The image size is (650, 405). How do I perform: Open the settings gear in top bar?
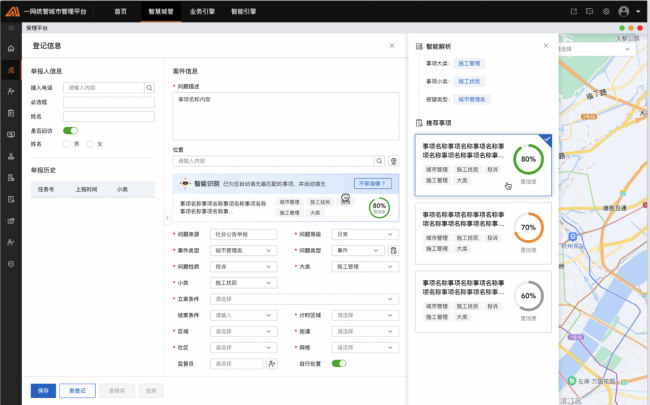[x=606, y=11]
